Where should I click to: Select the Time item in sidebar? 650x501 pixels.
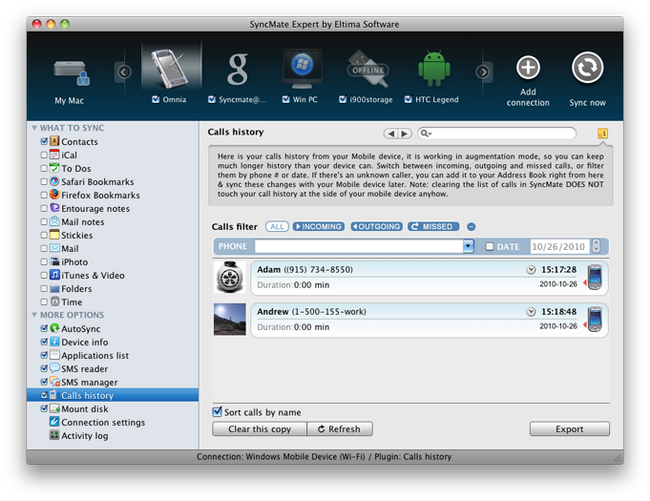pyautogui.click(x=71, y=302)
